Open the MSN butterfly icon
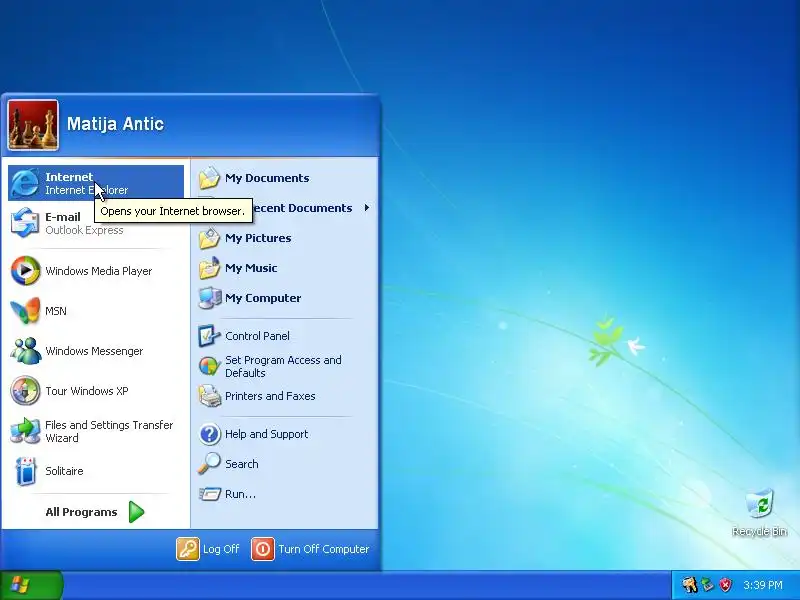This screenshot has width=800, height=600. coord(25,310)
